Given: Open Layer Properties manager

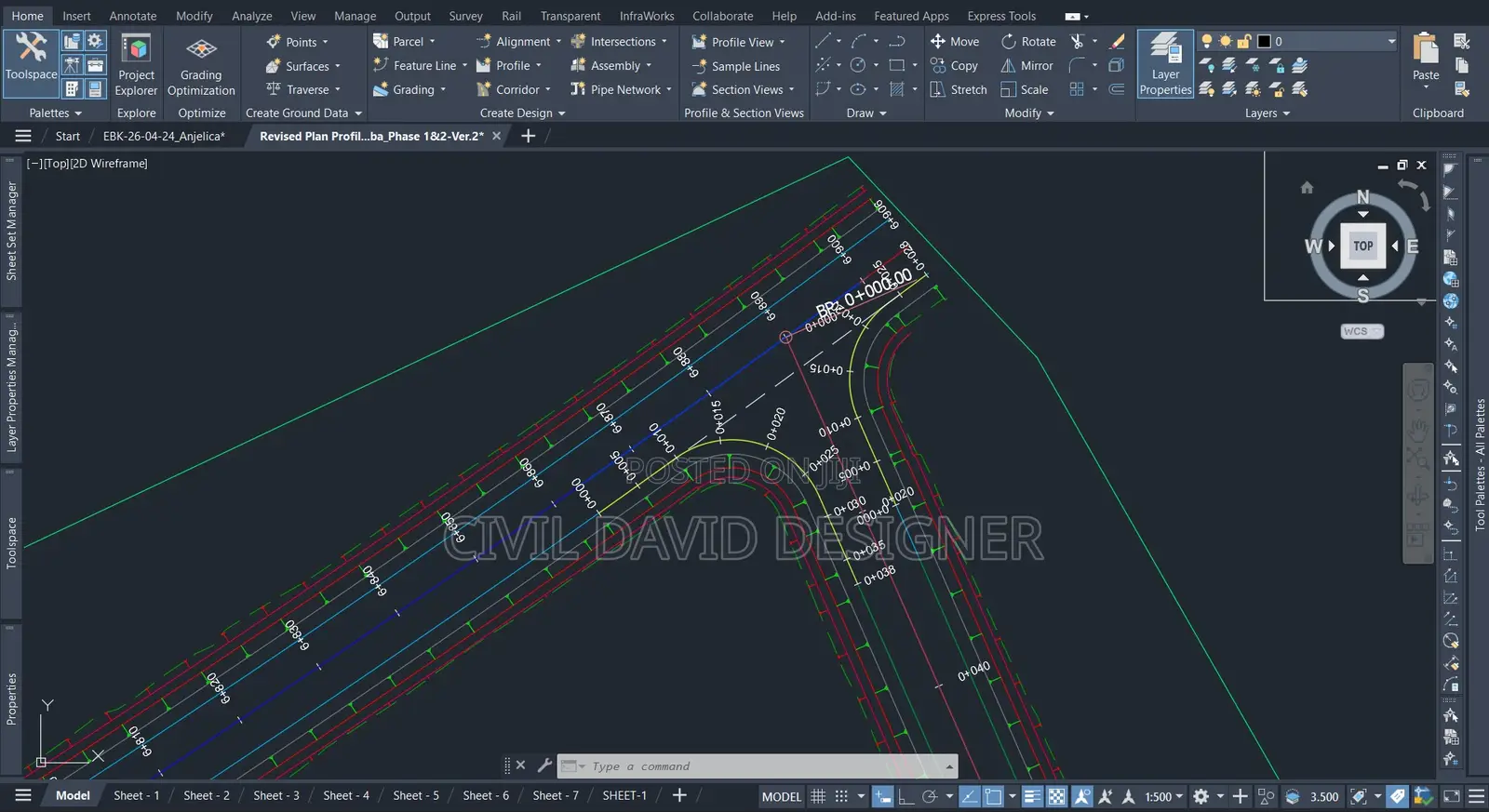Looking at the screenshot, I should 1165,63.
